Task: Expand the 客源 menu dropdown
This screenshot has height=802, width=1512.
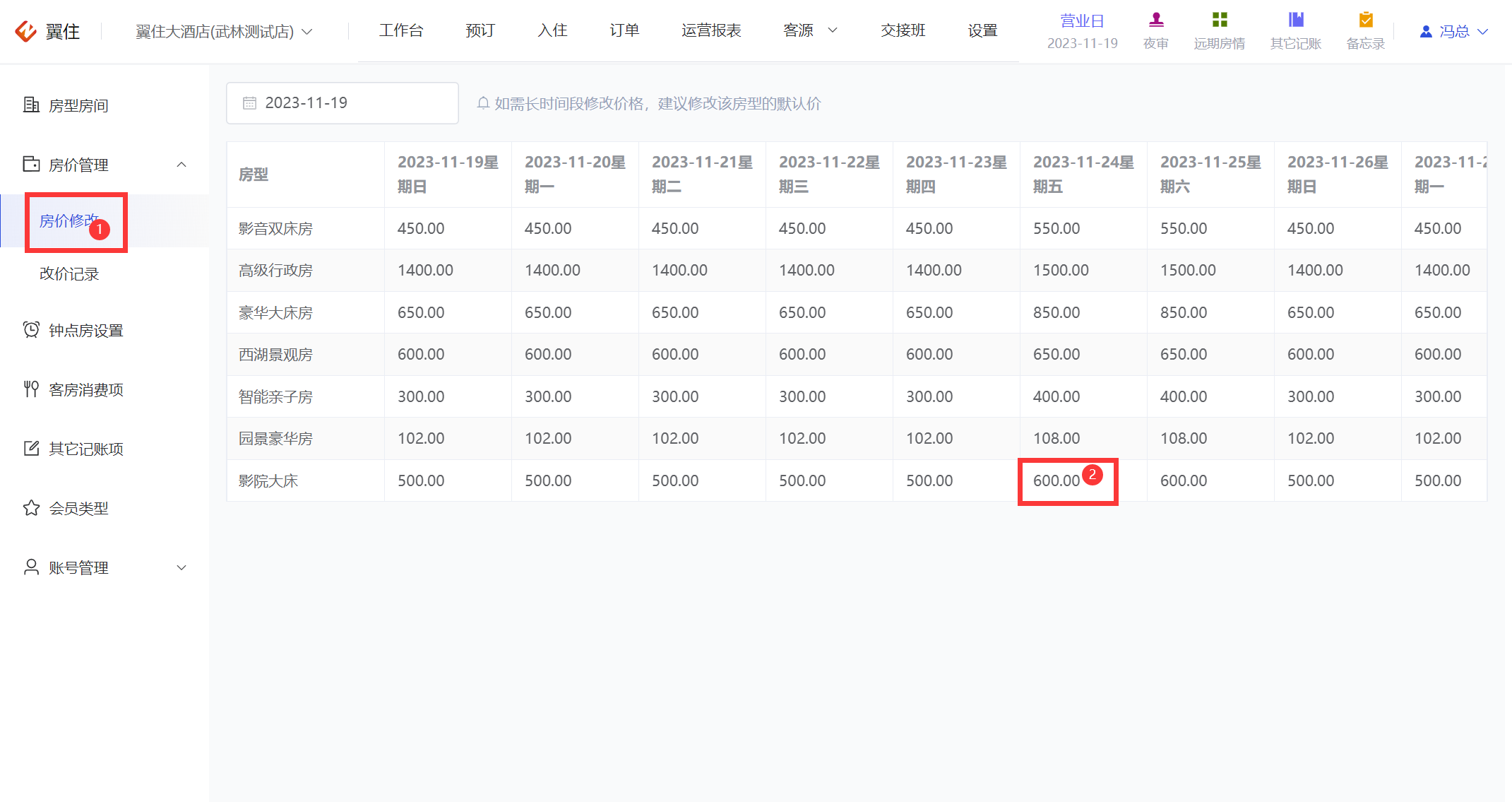Action: point(810,30)
